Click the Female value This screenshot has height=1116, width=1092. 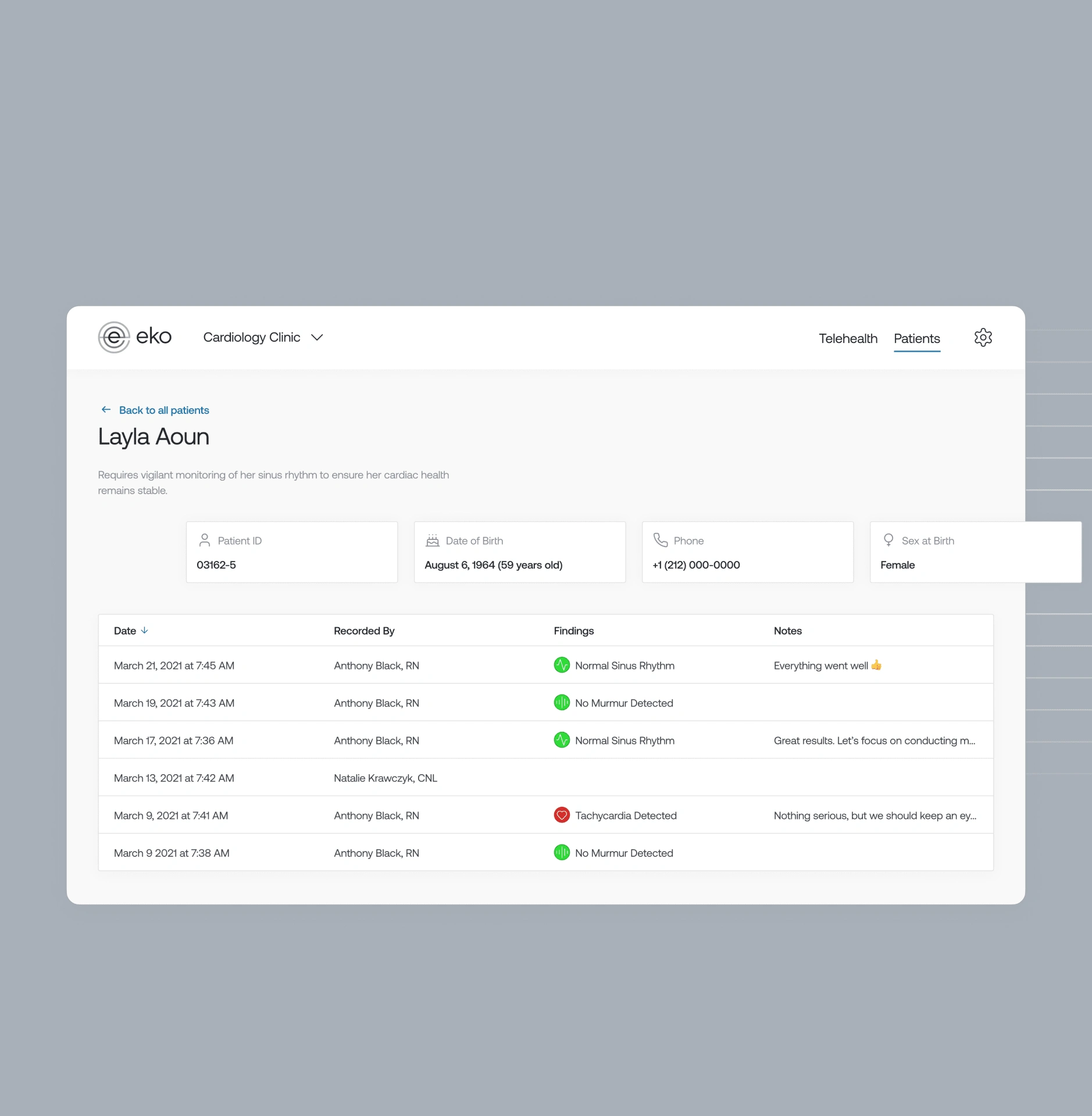pos(897,565)
